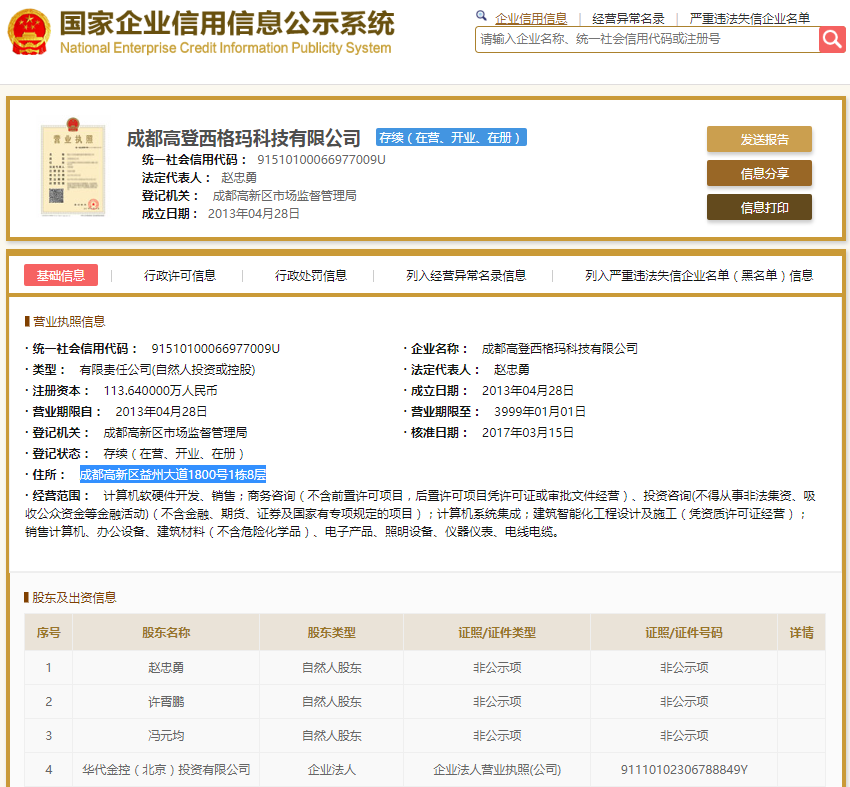Open the 企业信用信息 navigation link

click(x=531, y=16)
